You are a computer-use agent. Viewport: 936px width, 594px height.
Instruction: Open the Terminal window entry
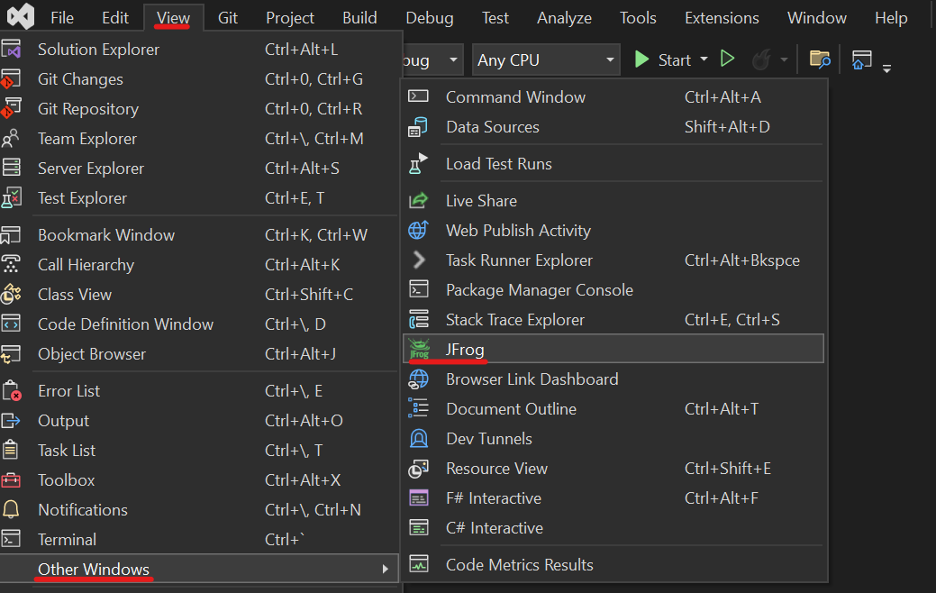67,540
